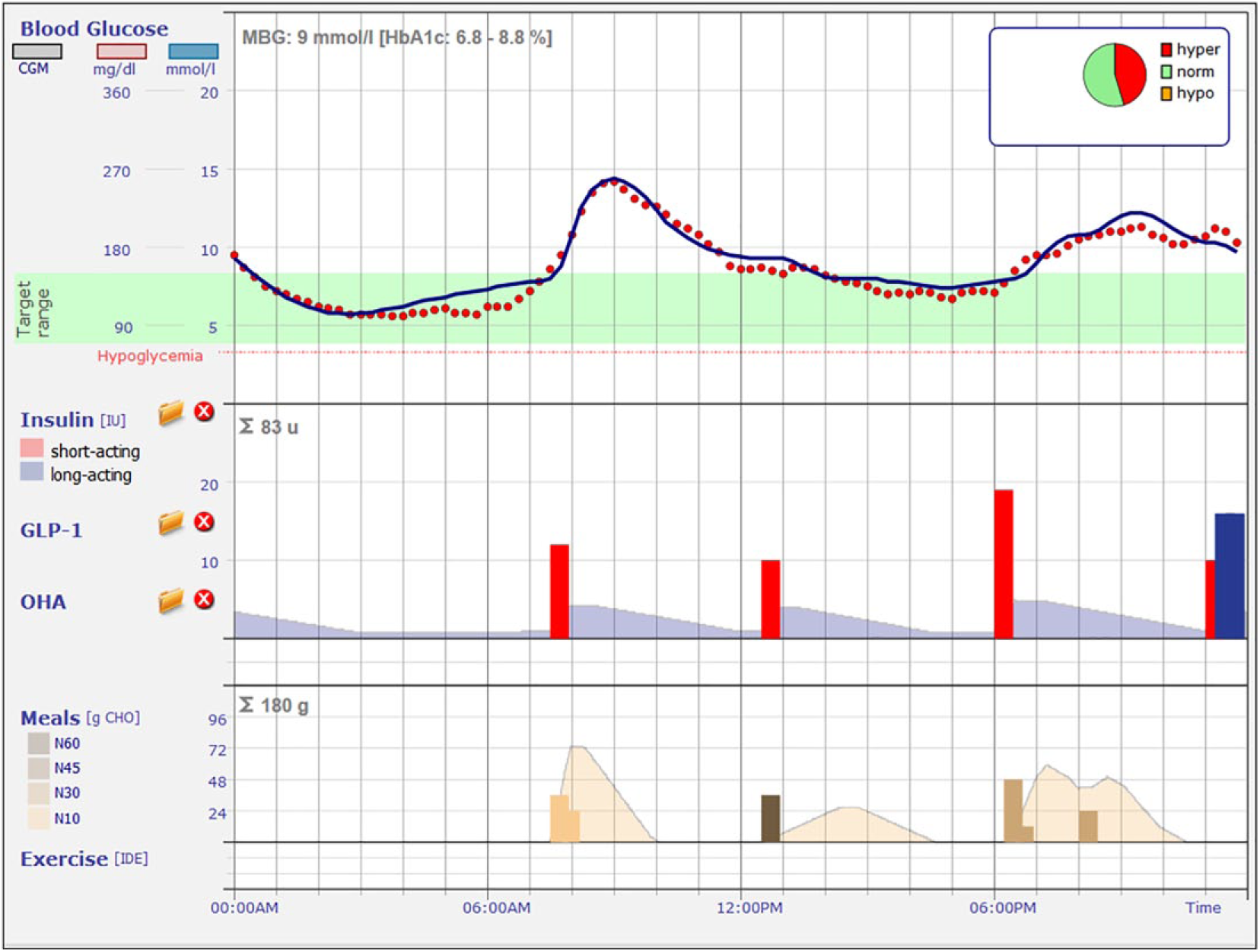Viewport: 1260px width, 952px height.
Task: Switch units to mg/dl
Action: click(x=121, y=51)
